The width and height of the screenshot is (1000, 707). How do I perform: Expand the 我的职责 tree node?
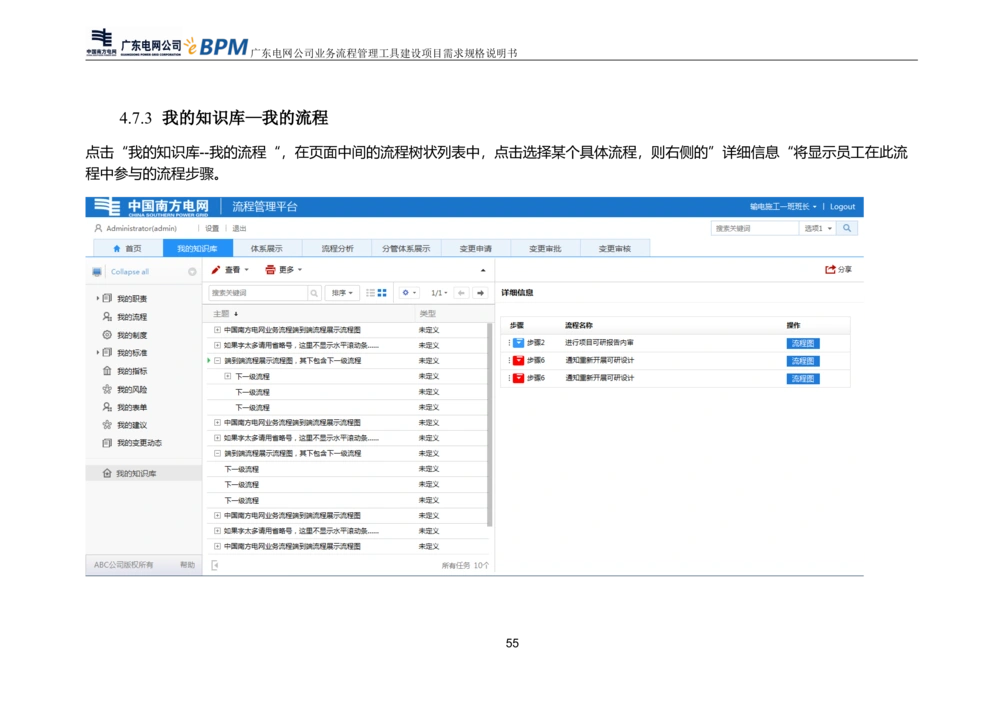click(97, 299)
